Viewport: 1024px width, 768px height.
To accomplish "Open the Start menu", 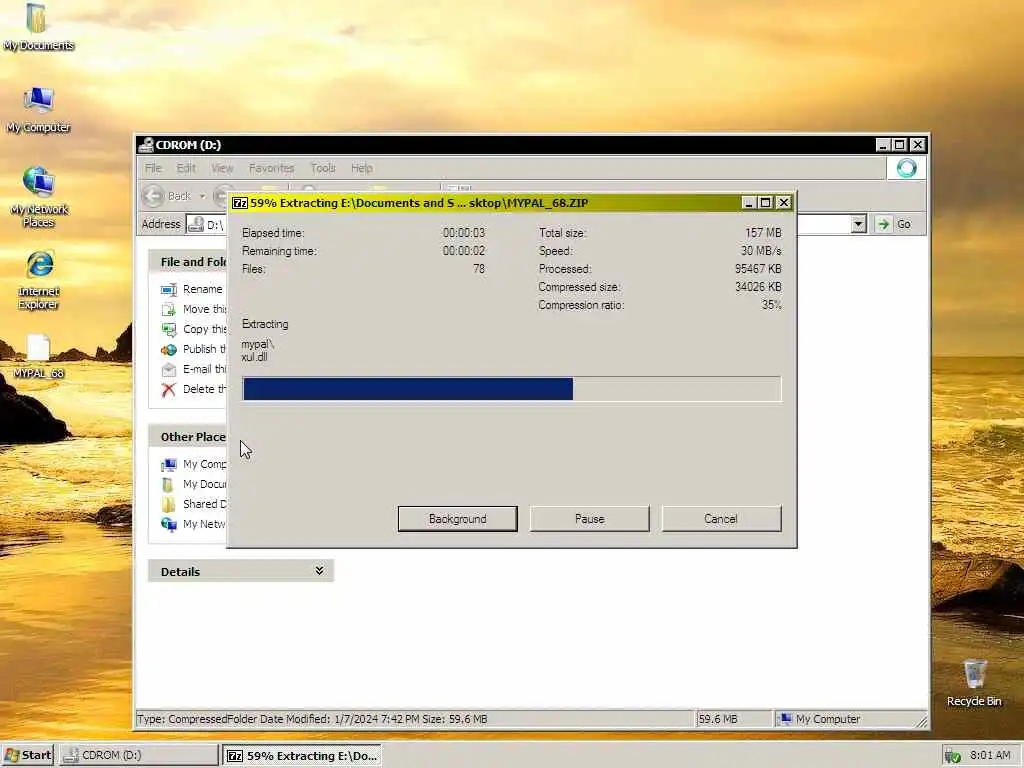I will (x=27, y=755).
